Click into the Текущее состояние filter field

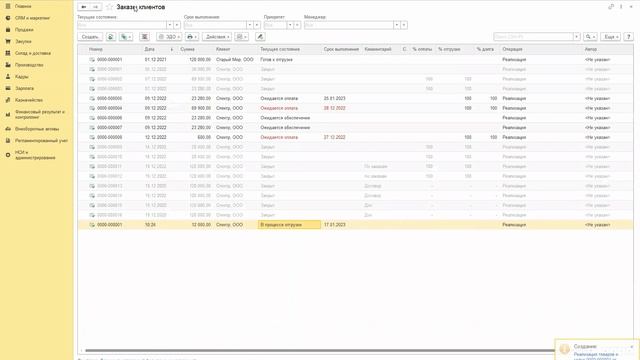(122, 25)
